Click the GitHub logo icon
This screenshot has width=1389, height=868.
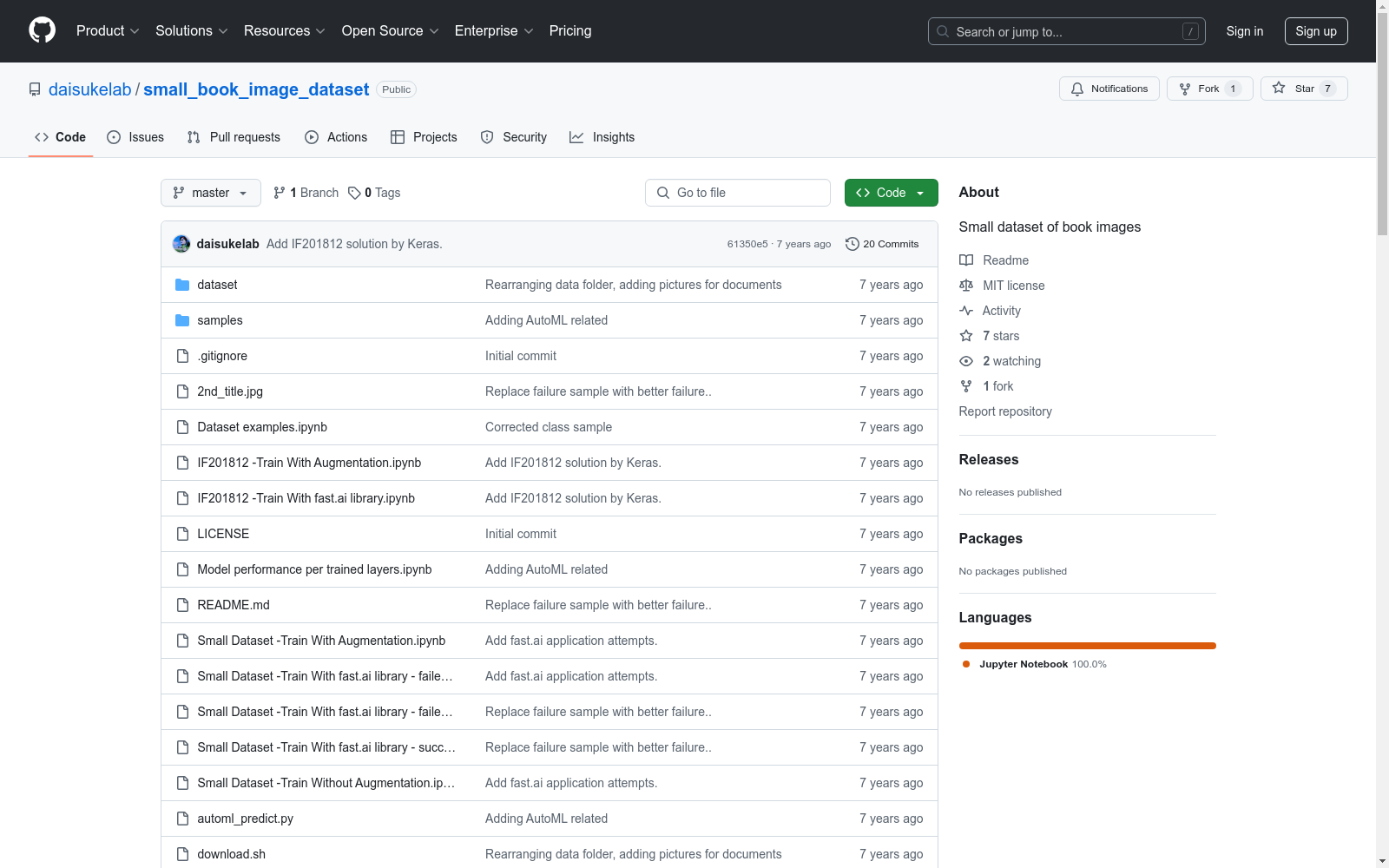click(42, 30)
